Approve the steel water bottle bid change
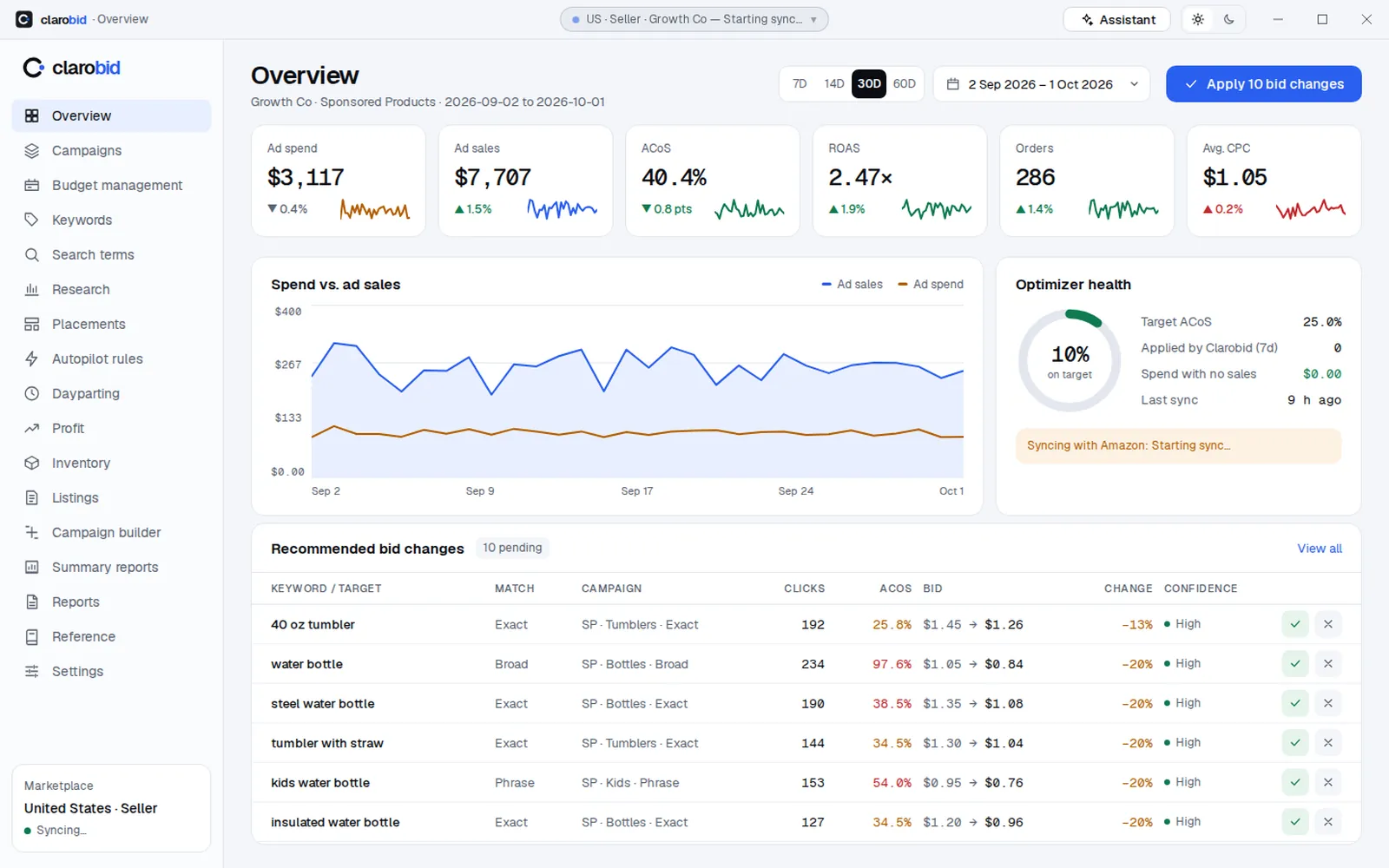The width and height of the screenshot is (1389, 868). coord(1295,703)
